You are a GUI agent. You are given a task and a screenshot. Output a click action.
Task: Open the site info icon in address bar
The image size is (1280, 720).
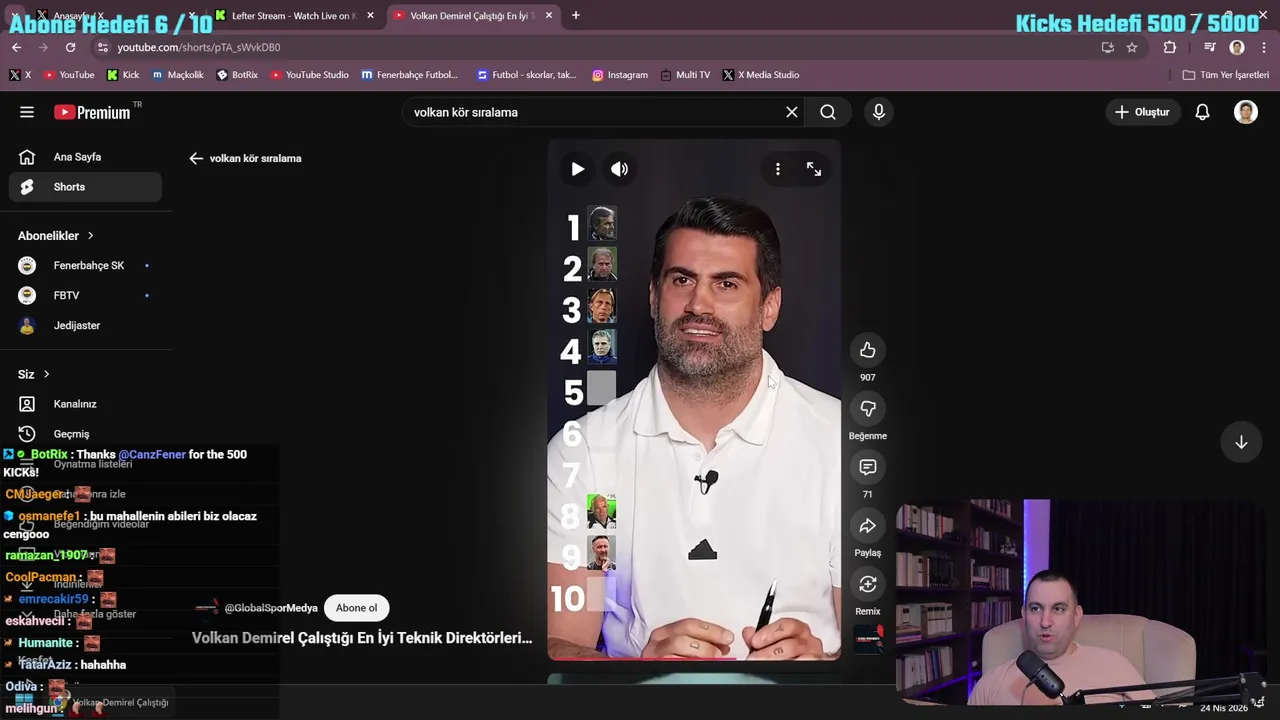(x=102, y=47)
